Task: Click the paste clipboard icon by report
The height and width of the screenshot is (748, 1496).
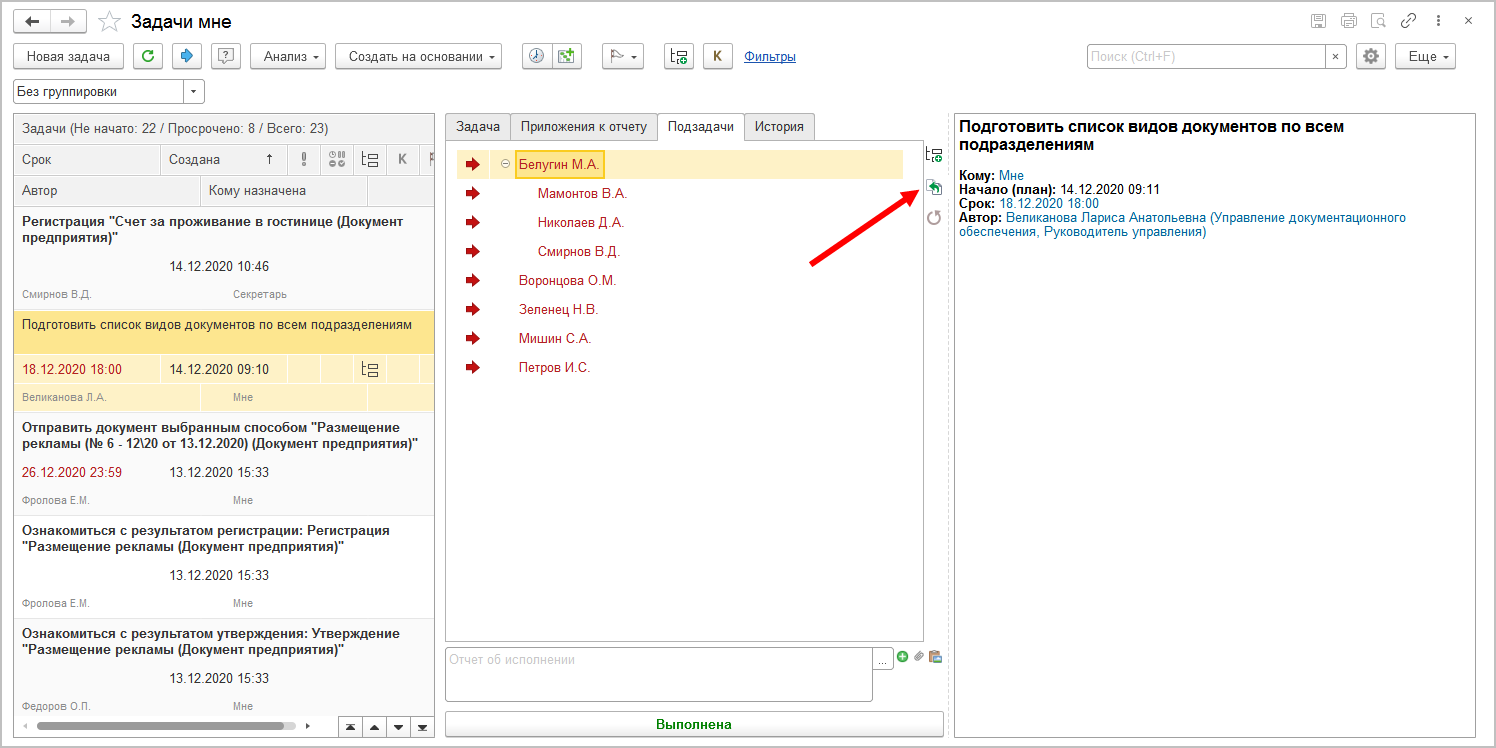Action: click(x=935, y=657)
